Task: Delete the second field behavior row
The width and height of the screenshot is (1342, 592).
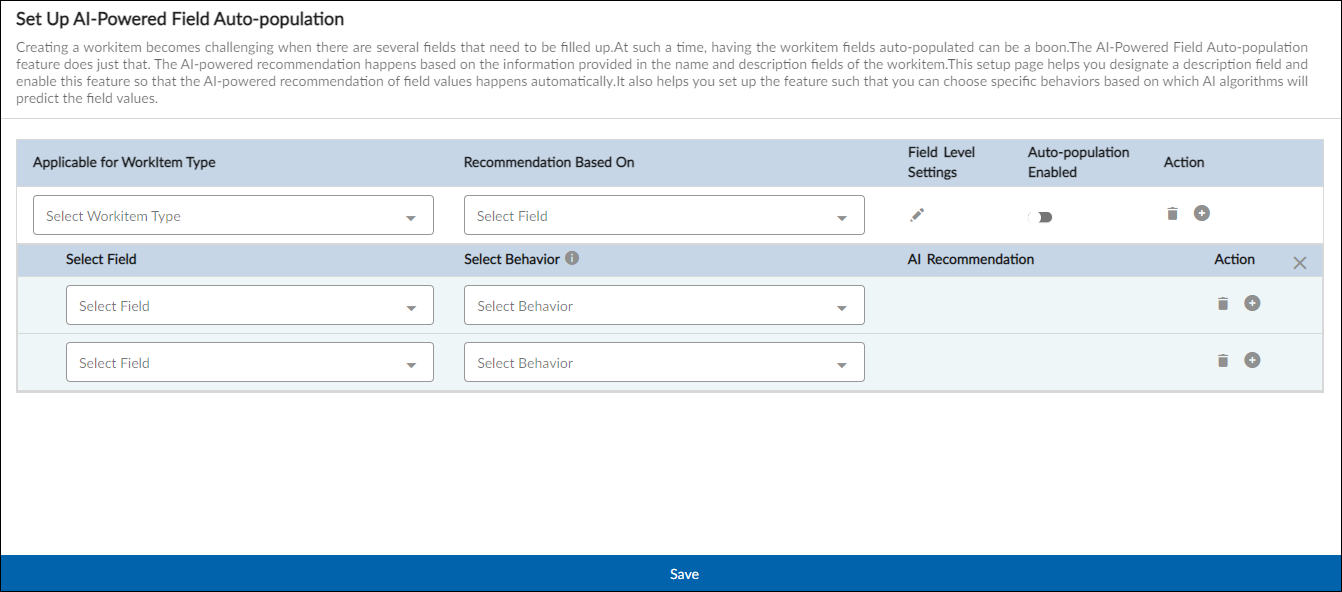Action: pos(1222,360)
